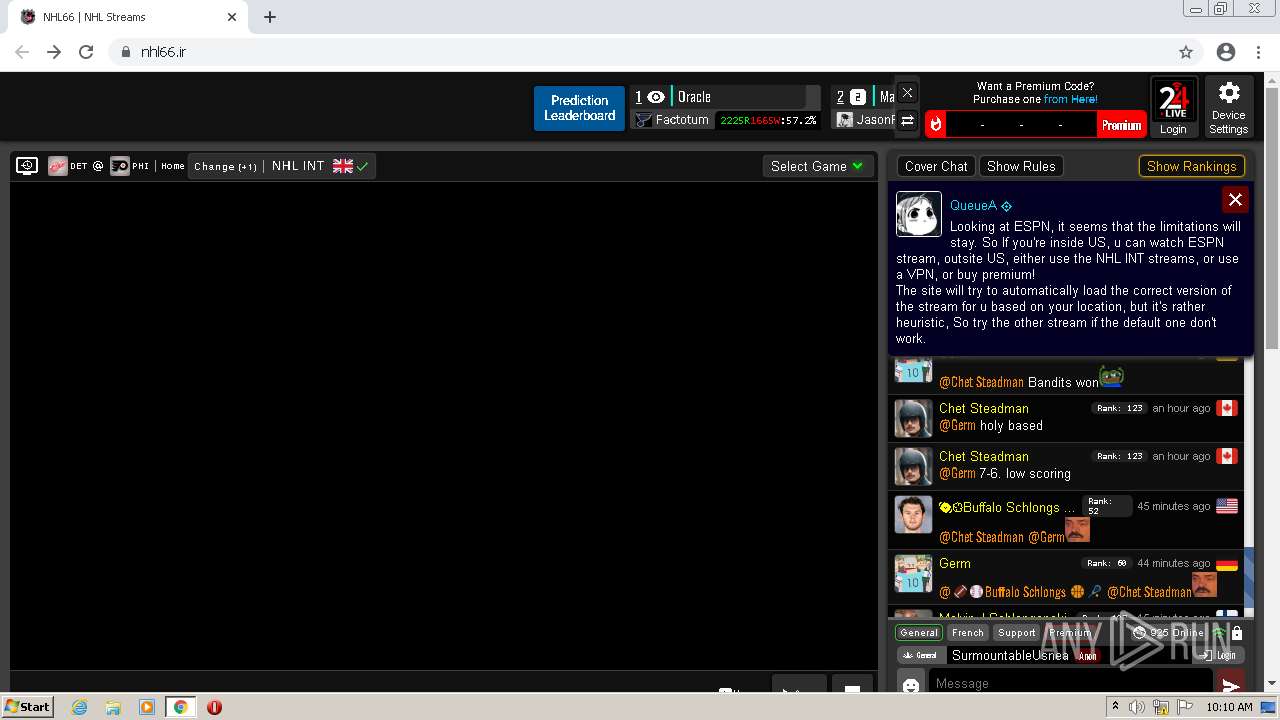Click the green connection signal icon

pyautogui.click(x=1219, y=633)
